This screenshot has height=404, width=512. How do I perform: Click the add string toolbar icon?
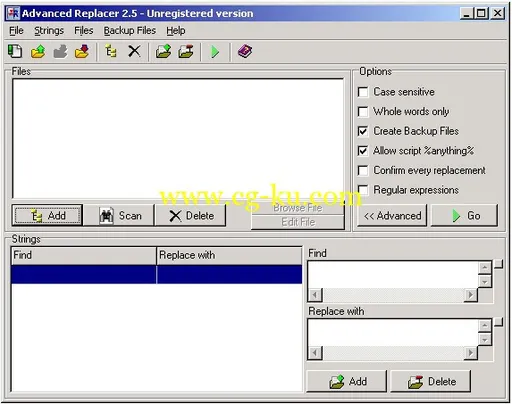coord(163,52)
